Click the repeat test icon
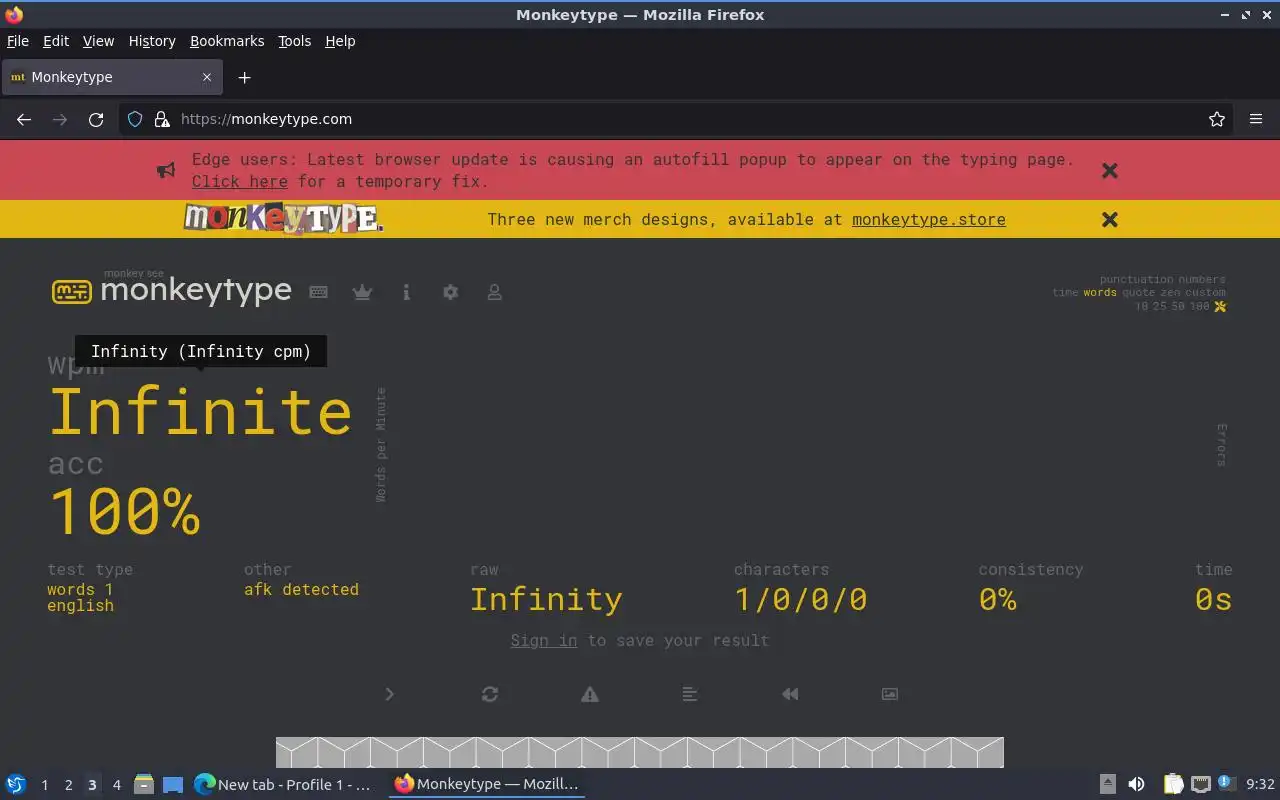Viewport: 1280px width, 800px height. pyautogui.click(x=490, y=694)
